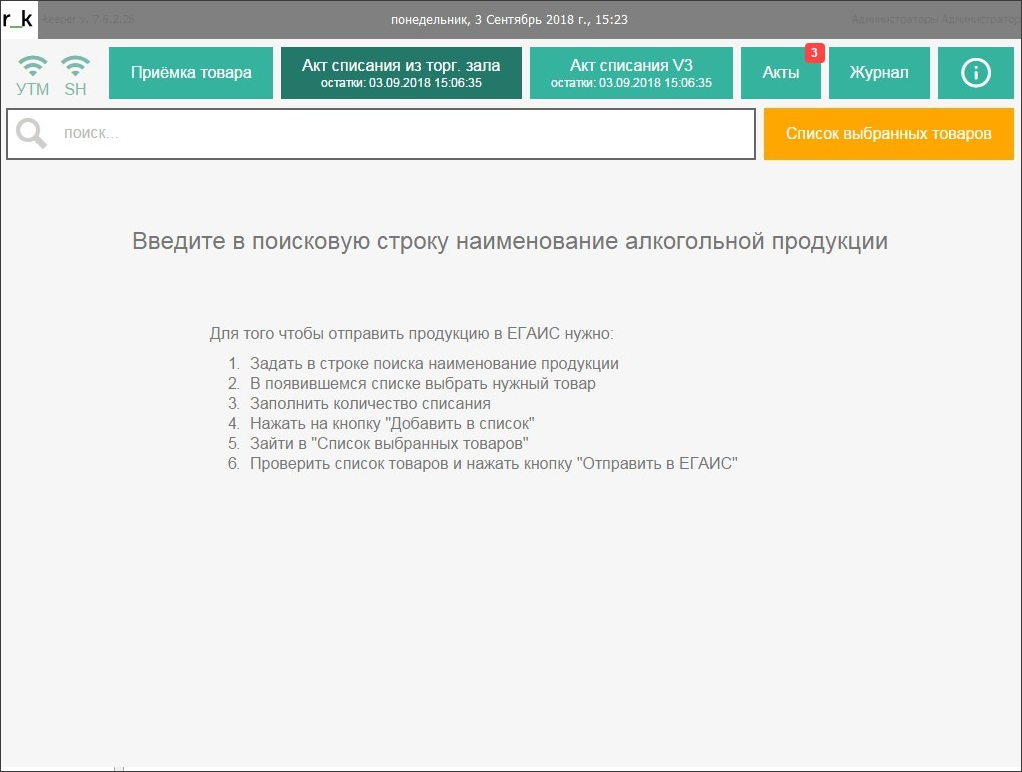This screenshot has height=772, width=1022.
Task: Open the Журнал section
Action: (879, 73)
